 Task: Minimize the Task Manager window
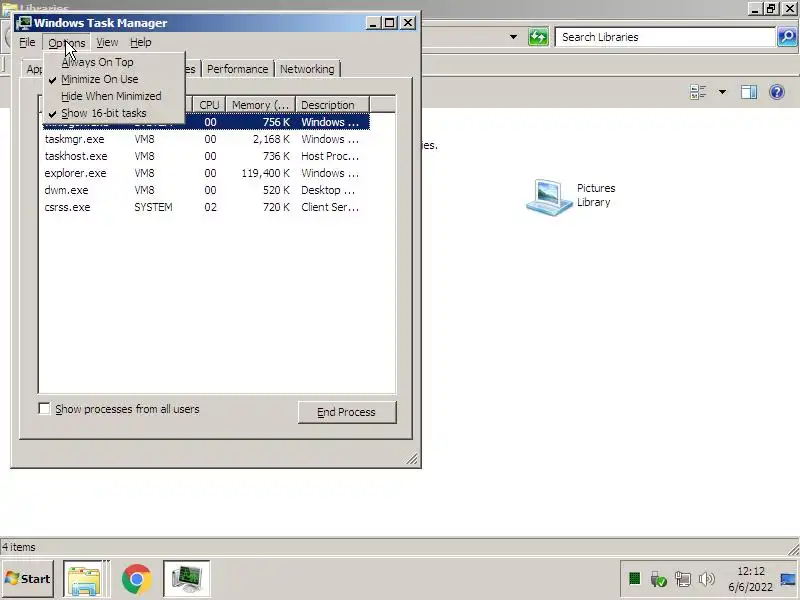point(373,23)
